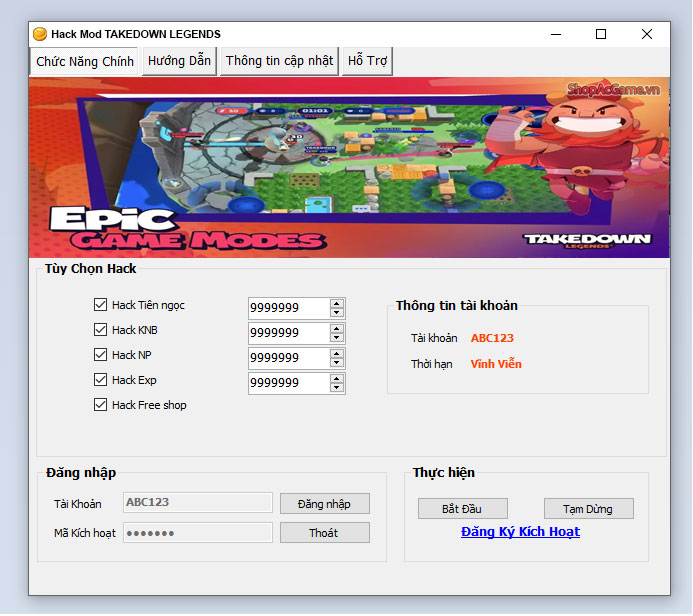Maximize the Hack Mod window
The image size is (693, 616).
[x=601, y=34]
